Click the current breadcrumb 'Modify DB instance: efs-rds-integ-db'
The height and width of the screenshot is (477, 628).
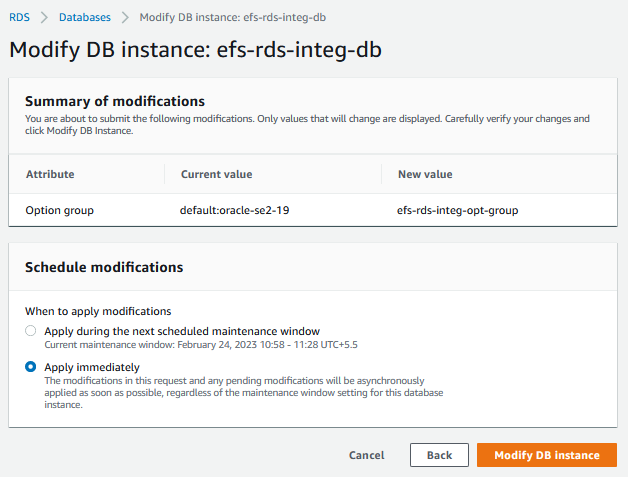tap(232, 18)
